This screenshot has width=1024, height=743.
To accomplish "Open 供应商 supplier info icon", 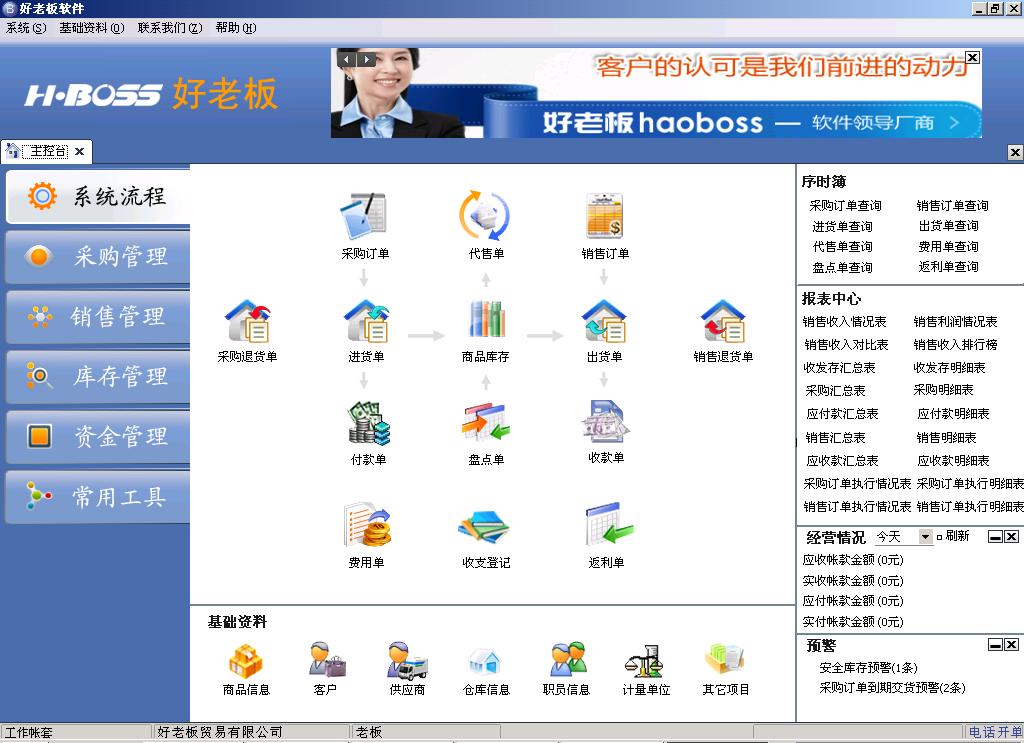I will click(x=407, y=661).
